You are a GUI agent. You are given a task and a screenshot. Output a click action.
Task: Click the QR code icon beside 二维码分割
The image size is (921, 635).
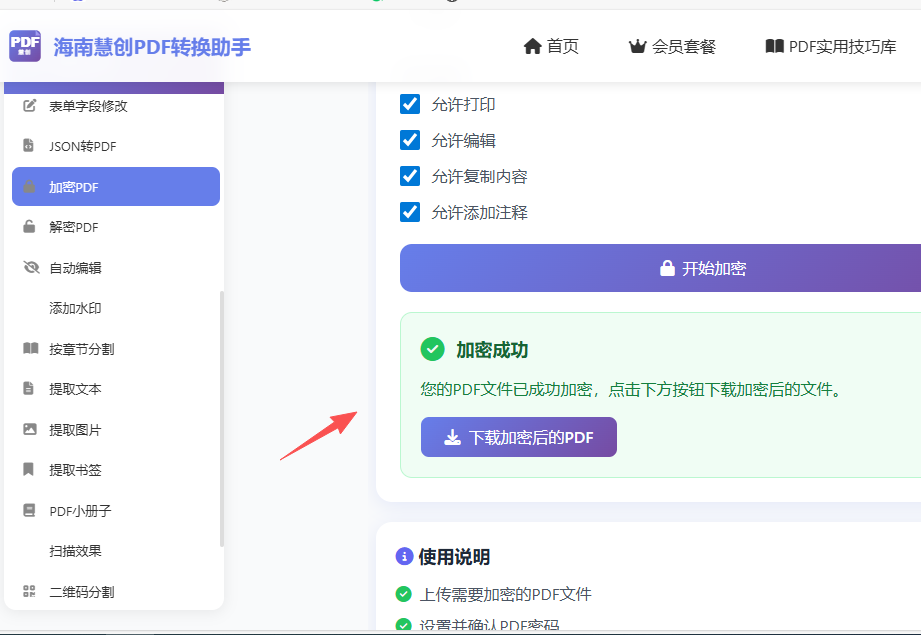pos(29,591)
